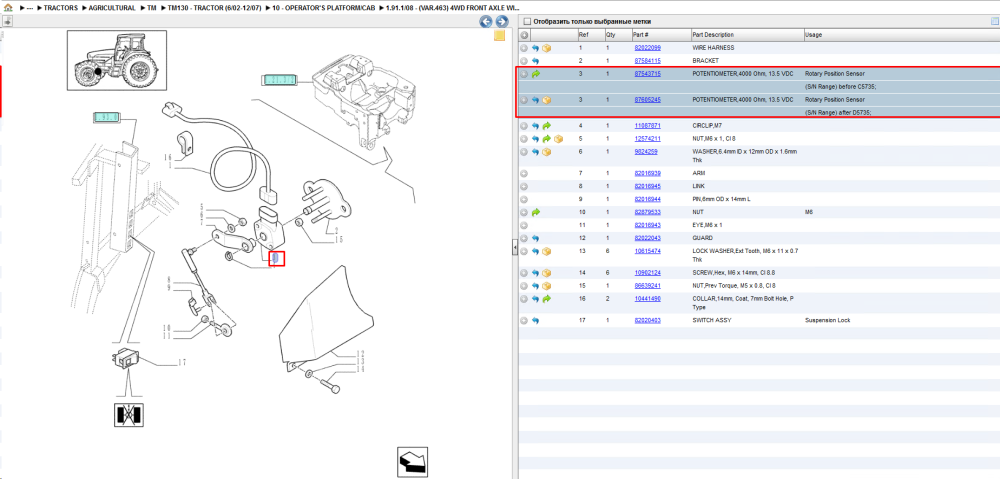
Task: Select 'WIRE HARNESS' description text
Action: tap(713, 48)
